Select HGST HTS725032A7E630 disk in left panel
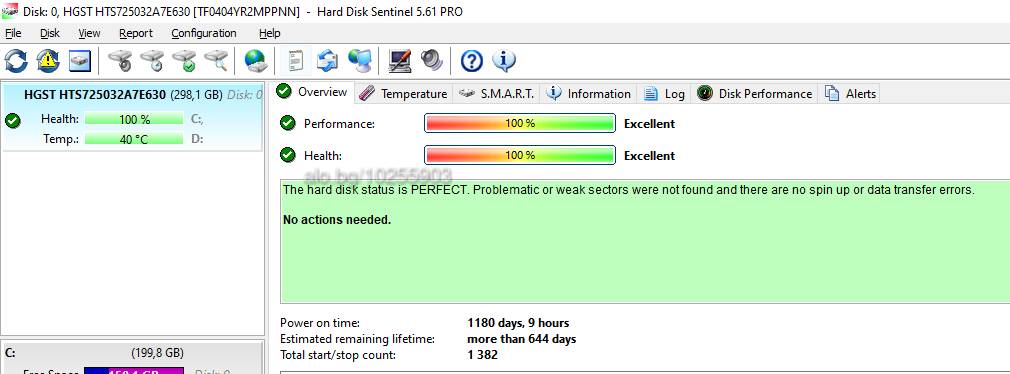The image size is (1010, 374). tap(133, 117)
